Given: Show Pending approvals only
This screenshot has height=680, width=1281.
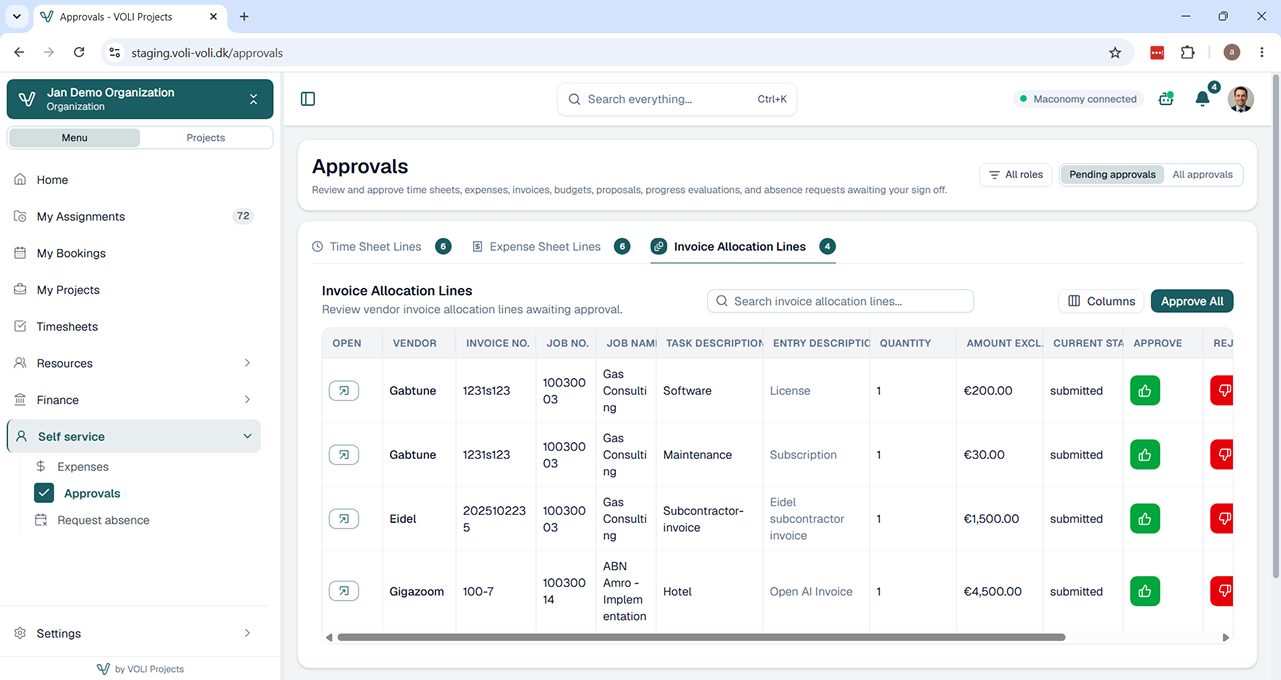Looking at the screenshot, I should (x=1112, y=174).
